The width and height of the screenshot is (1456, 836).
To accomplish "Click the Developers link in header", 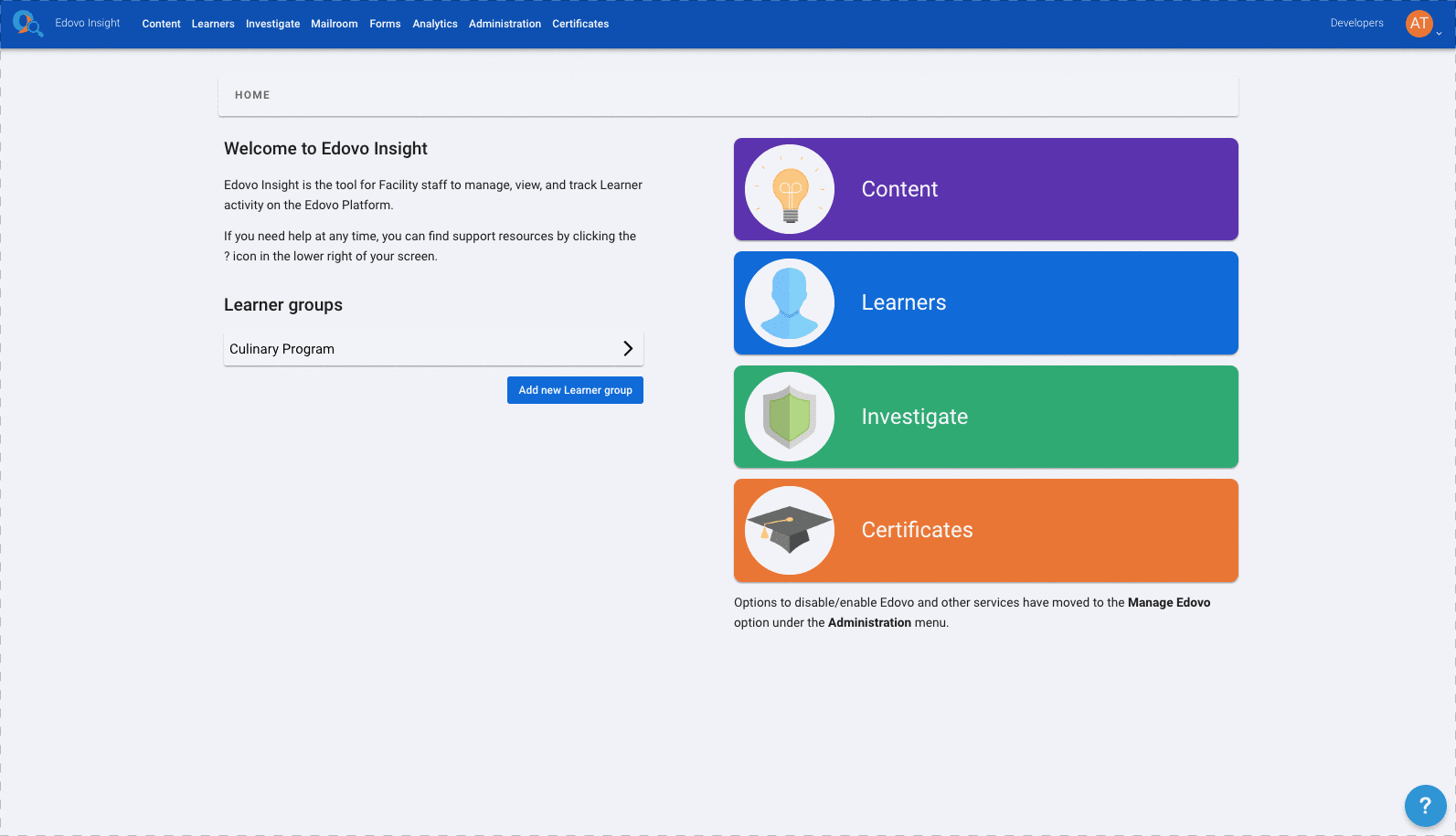I will (x=1356, y=23).
